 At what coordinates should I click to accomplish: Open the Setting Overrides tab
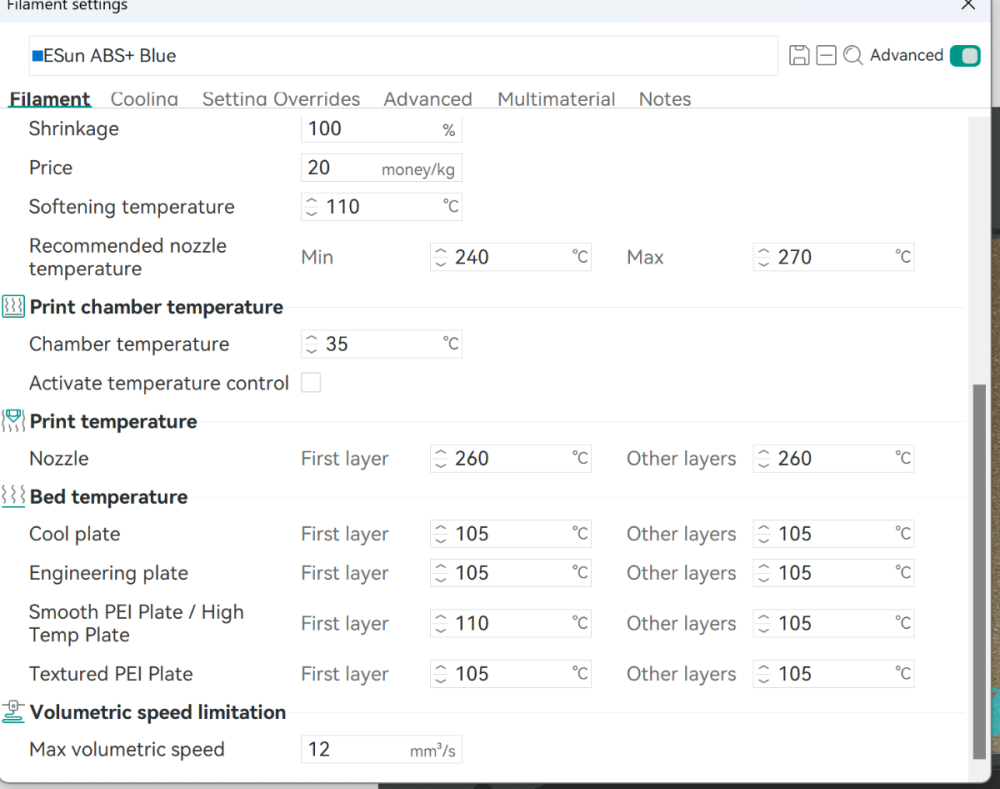click(x=281, y=99)
